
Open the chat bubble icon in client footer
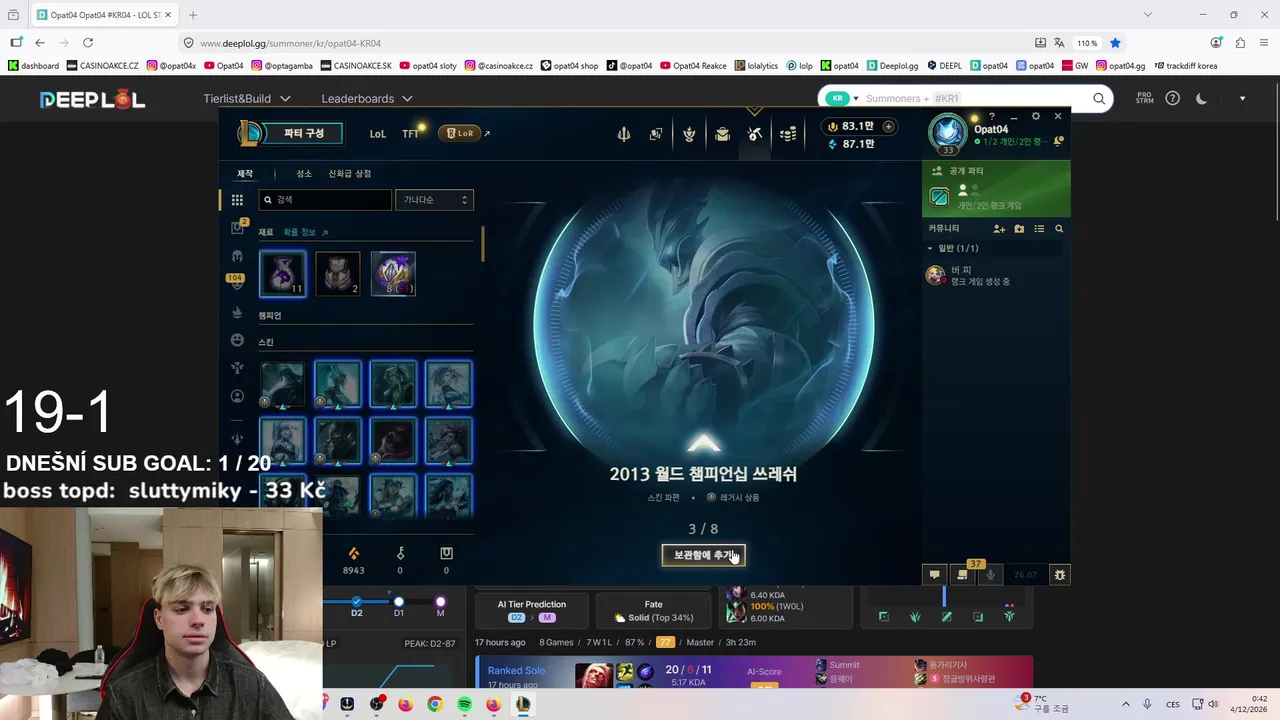click(935, 574)
